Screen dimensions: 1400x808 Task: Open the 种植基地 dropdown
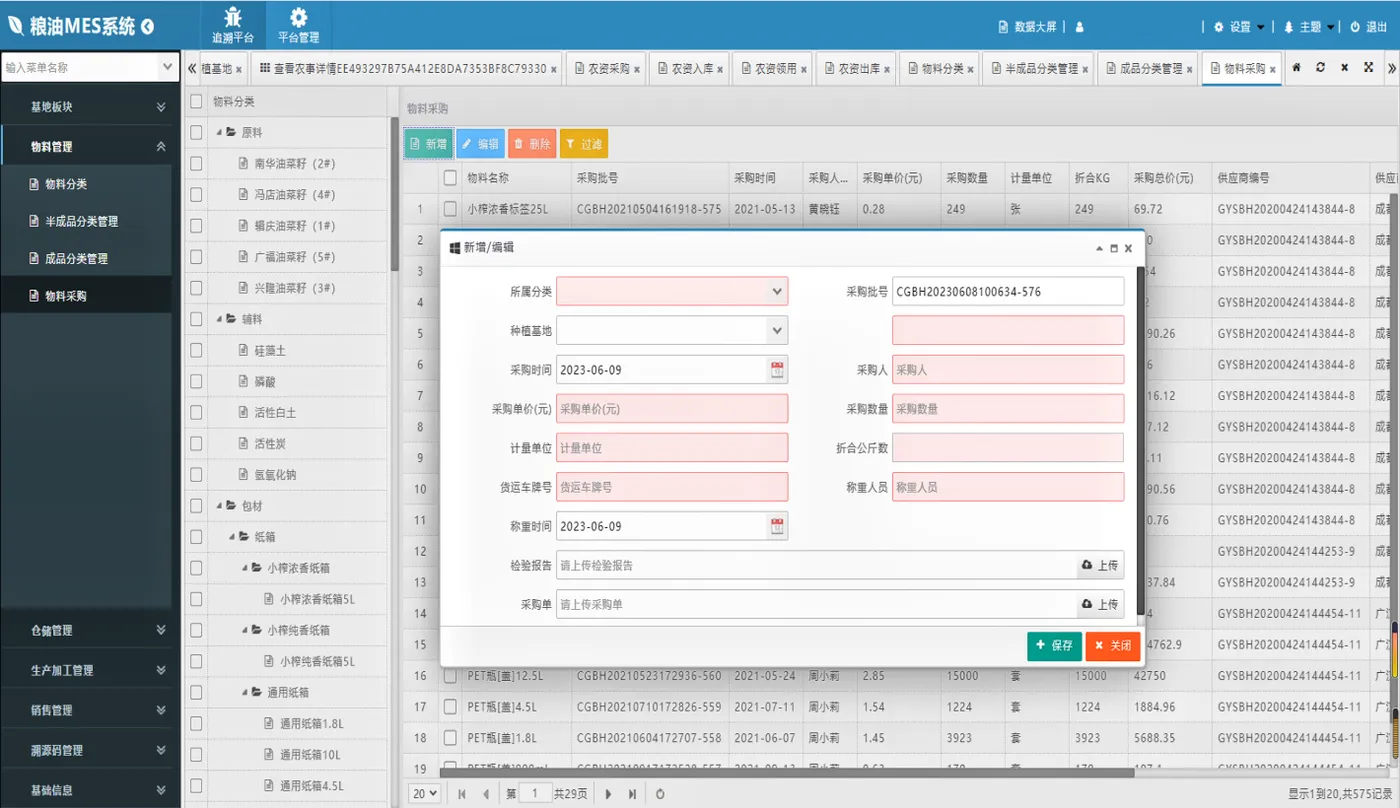point(777,330)
